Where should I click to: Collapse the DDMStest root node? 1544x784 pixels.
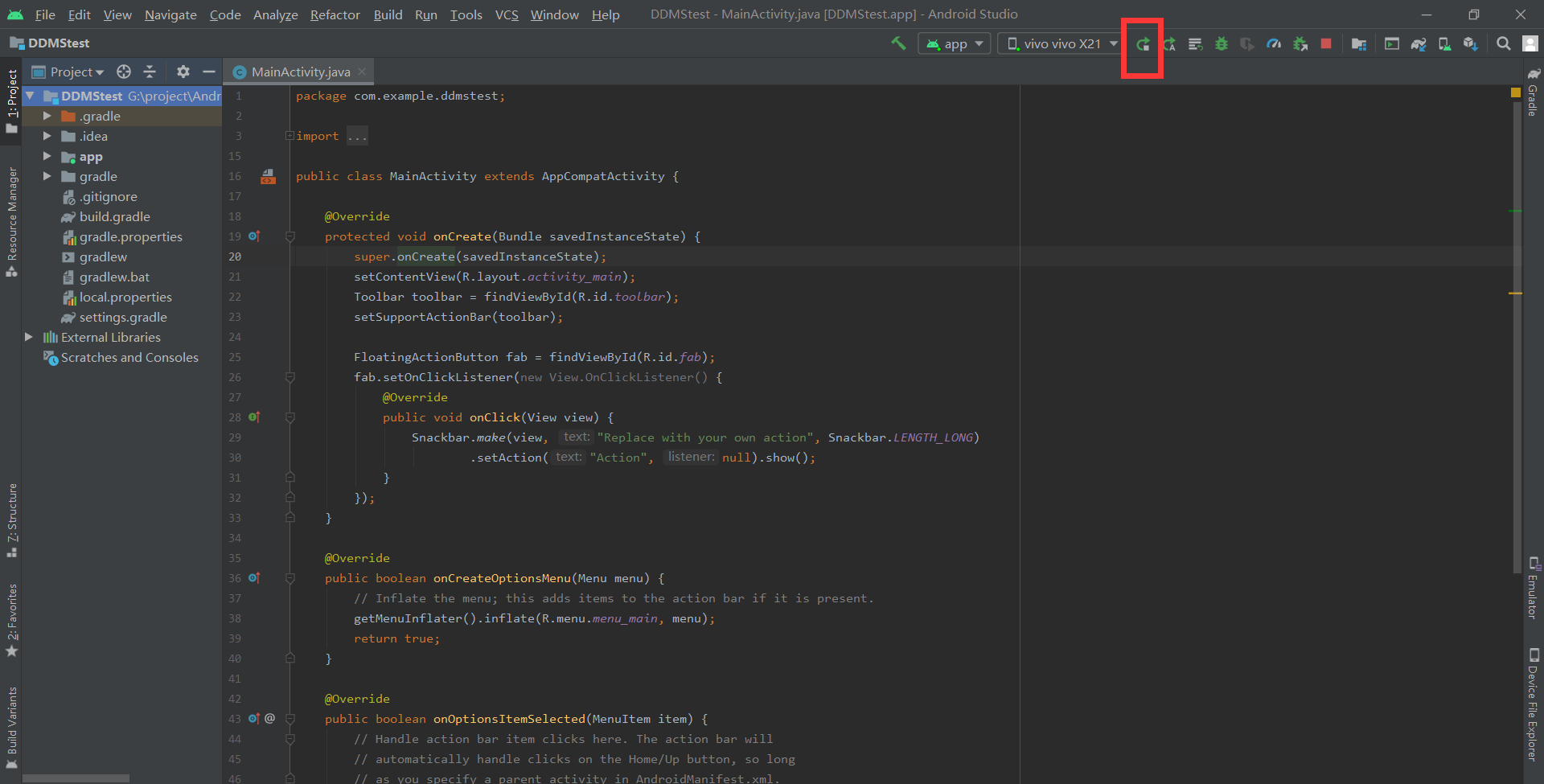[x=30, y=96]
